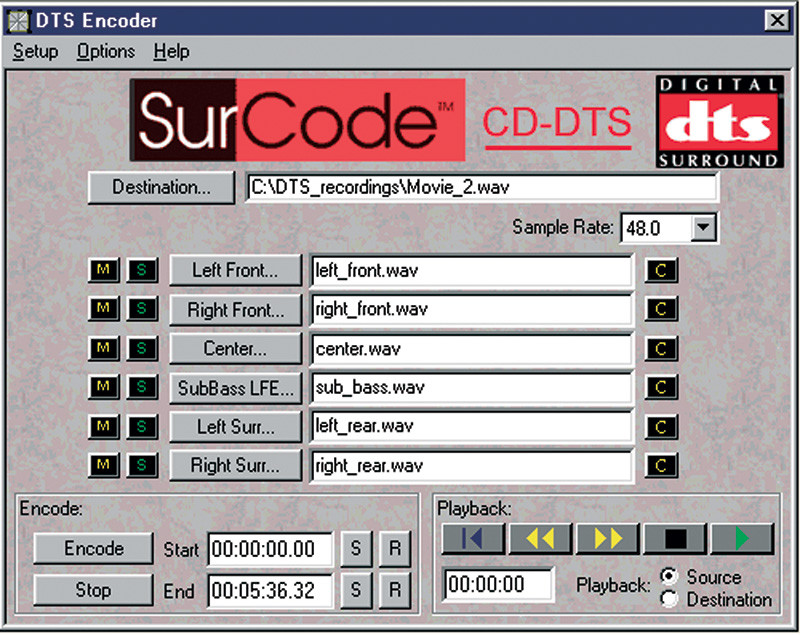
Task: Click the R button beside End time
Action: (x=395, y=590)
